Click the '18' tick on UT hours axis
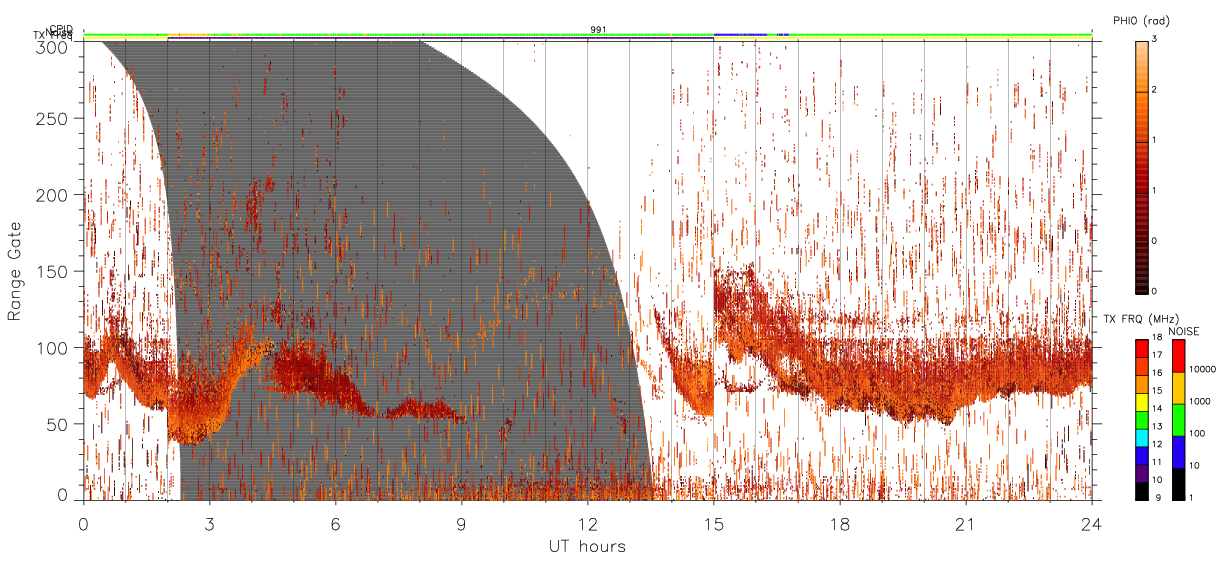1228x567 pixels. [x=840, y=525]
